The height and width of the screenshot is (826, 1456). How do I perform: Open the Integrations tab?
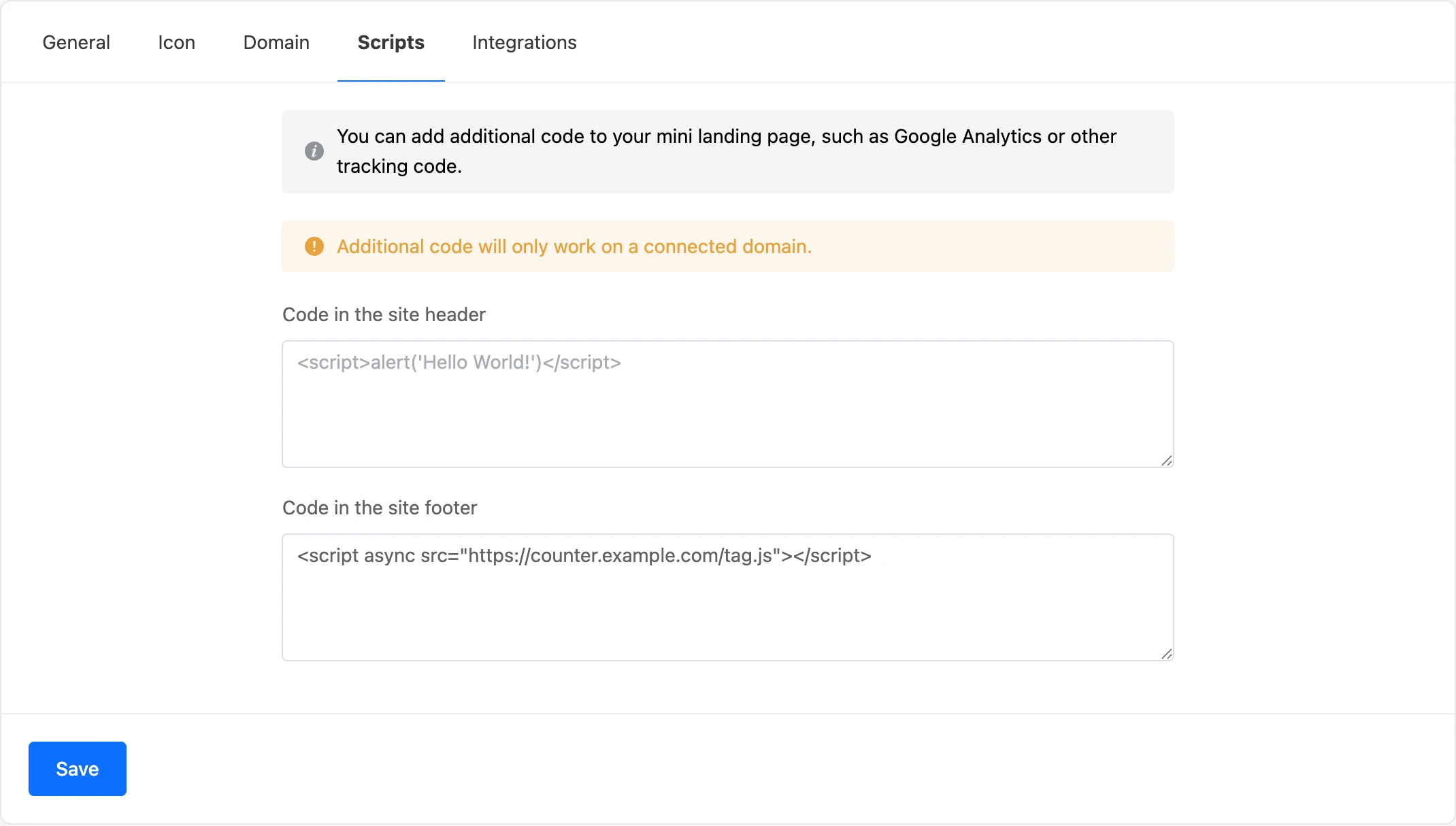pyautogui.click(x=525, y=42)
